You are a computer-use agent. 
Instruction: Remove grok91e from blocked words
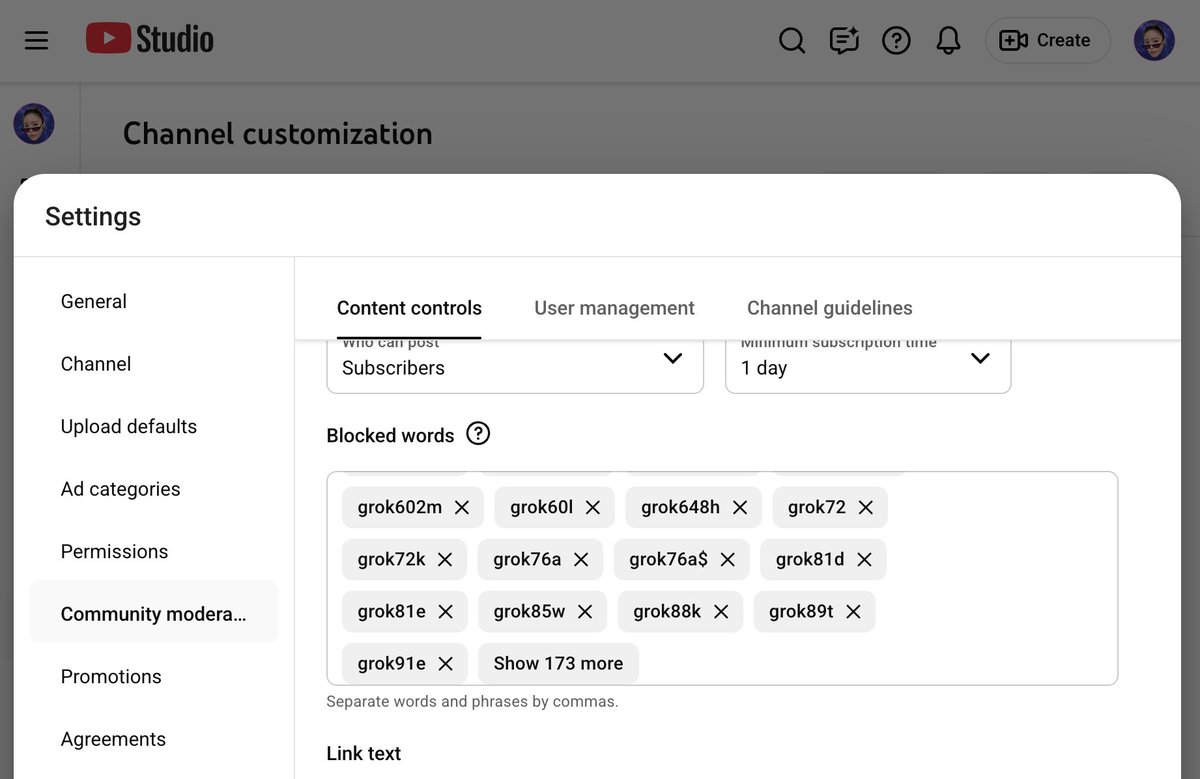[446, 663]
